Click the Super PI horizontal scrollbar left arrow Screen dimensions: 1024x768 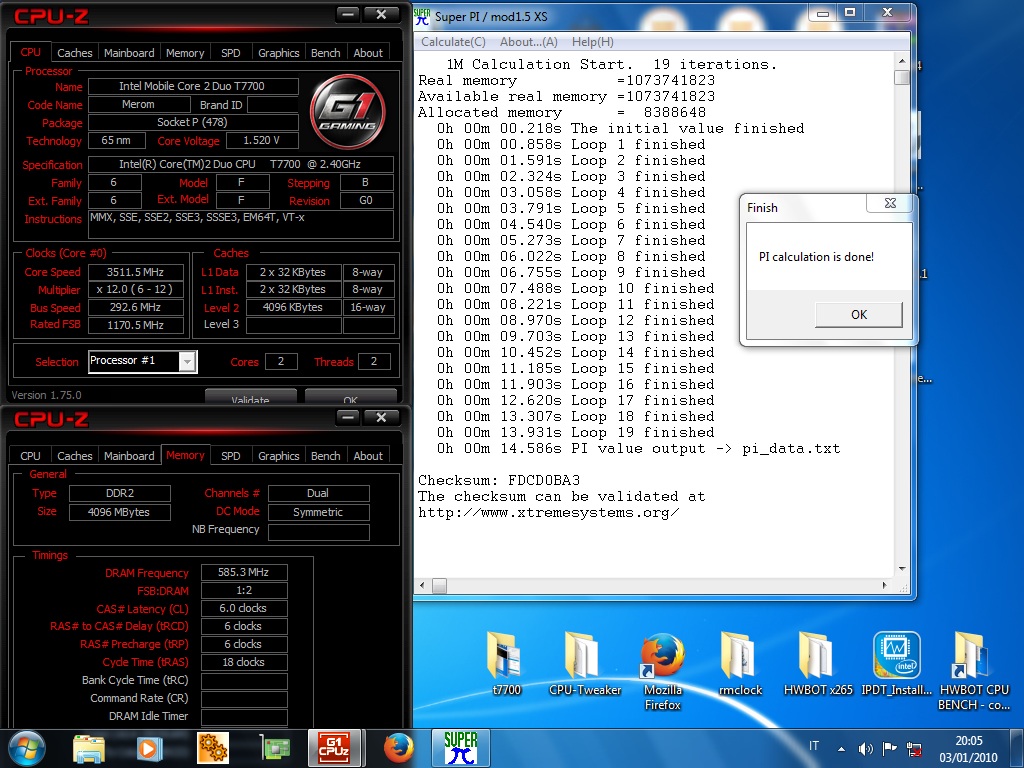click(x=423, y=586)
